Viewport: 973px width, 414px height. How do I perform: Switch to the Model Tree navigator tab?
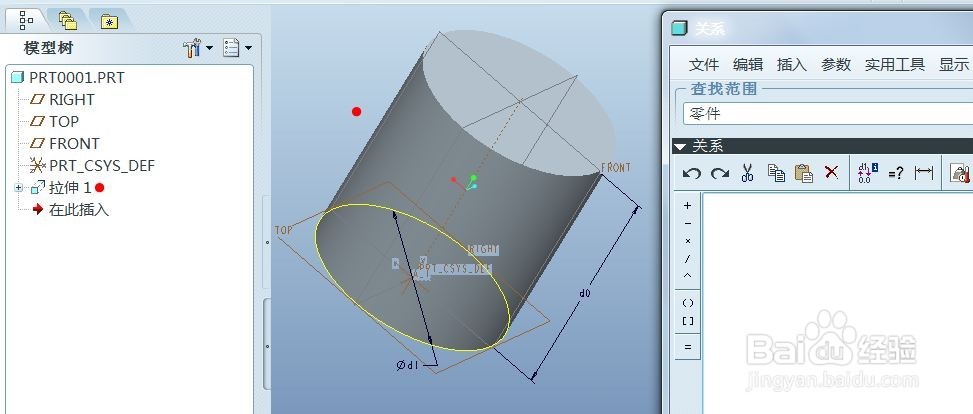[x=26, y=21]
